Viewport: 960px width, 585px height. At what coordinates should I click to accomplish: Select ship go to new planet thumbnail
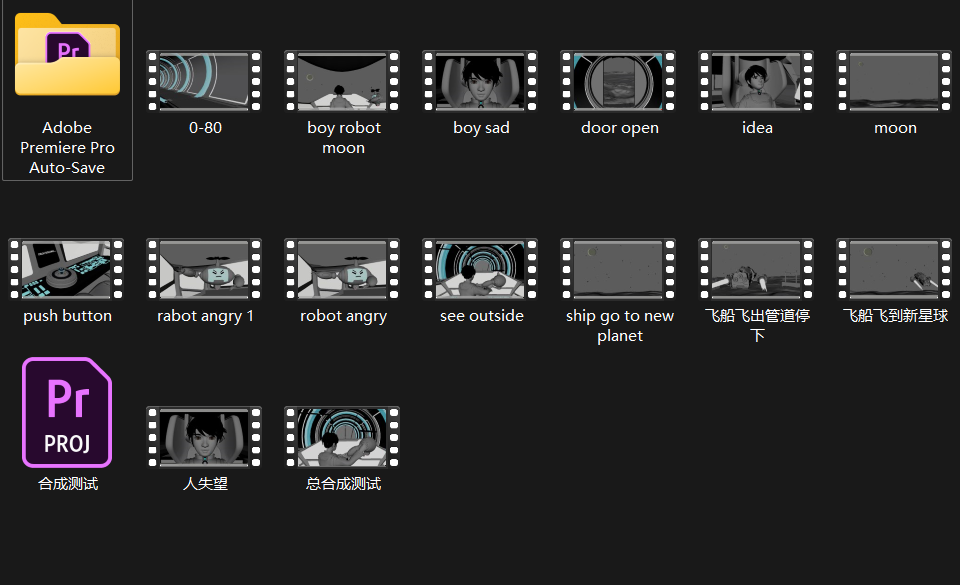click(x=618, y=269)
